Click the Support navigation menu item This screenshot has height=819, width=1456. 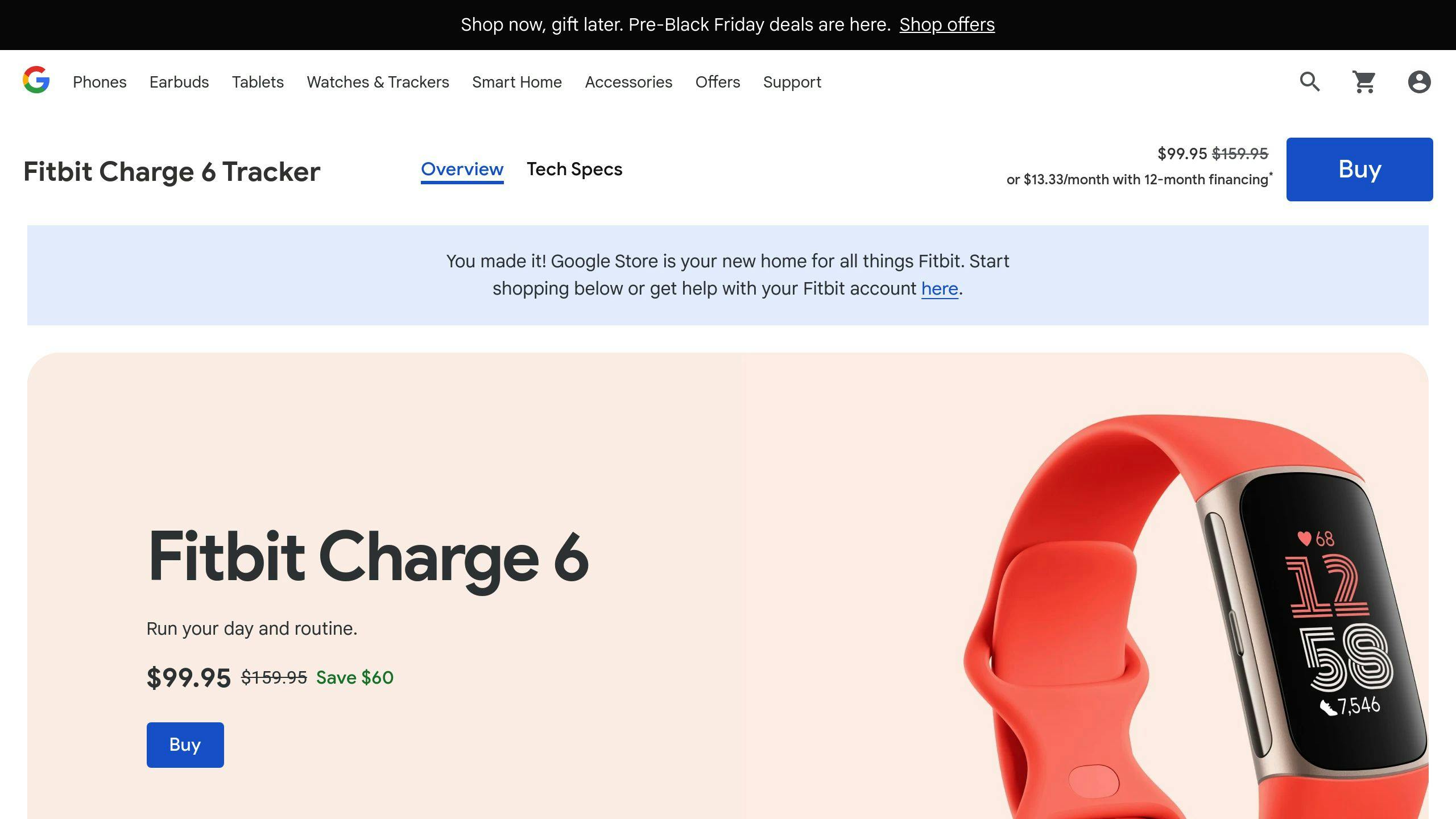(x=792, y=82)
